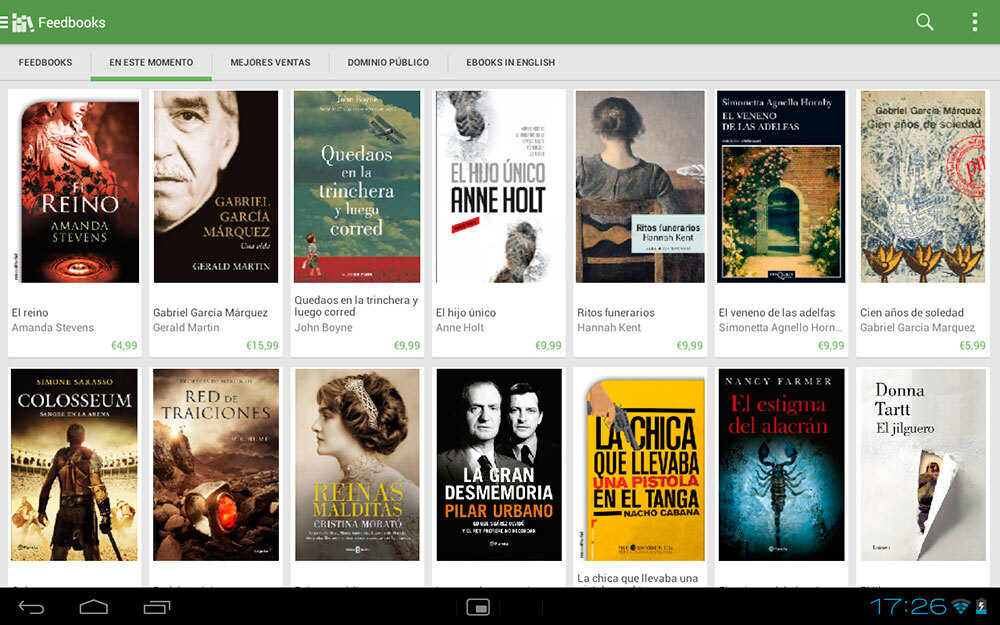This screenshot has width=1000, height=625.
Task: Open the recent apps button
Action: coord(157,607)
